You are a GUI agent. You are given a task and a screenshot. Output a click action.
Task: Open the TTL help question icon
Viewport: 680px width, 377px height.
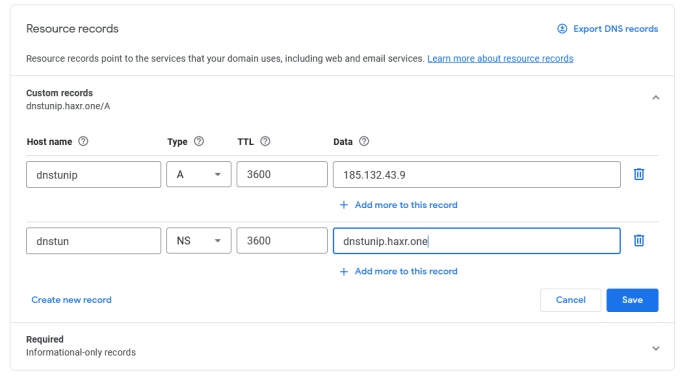(x=265, y=141)
